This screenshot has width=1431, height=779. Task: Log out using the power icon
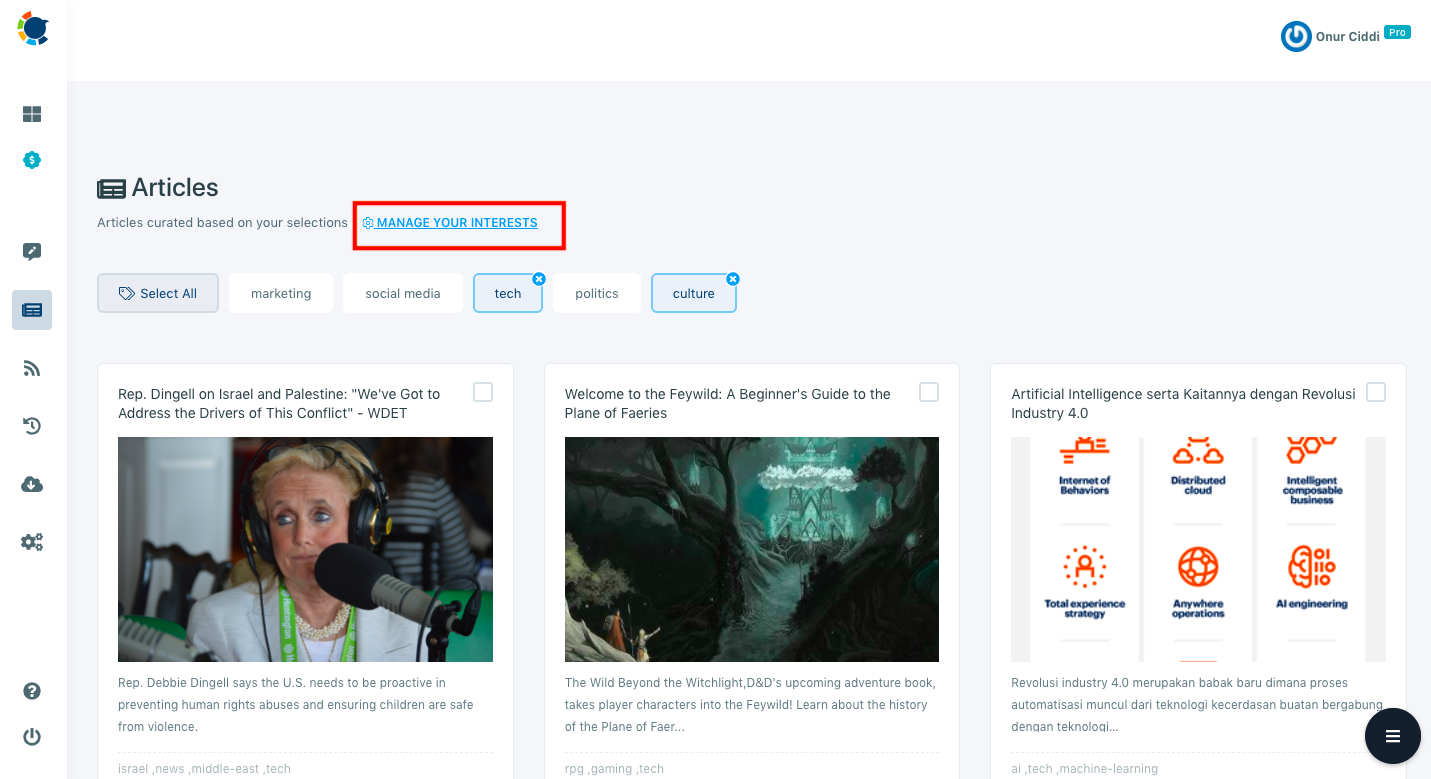click(x=31, y=737)
